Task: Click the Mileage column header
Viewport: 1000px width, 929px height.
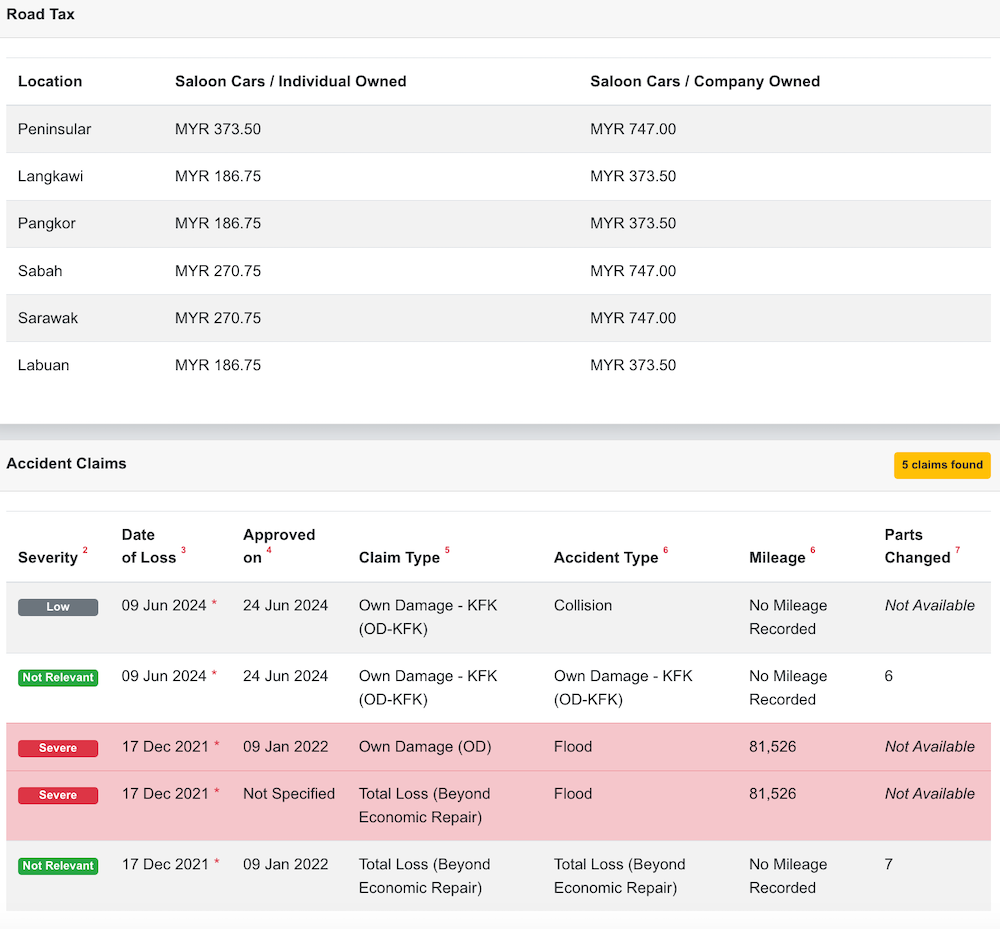Action: tap(777, 558)
